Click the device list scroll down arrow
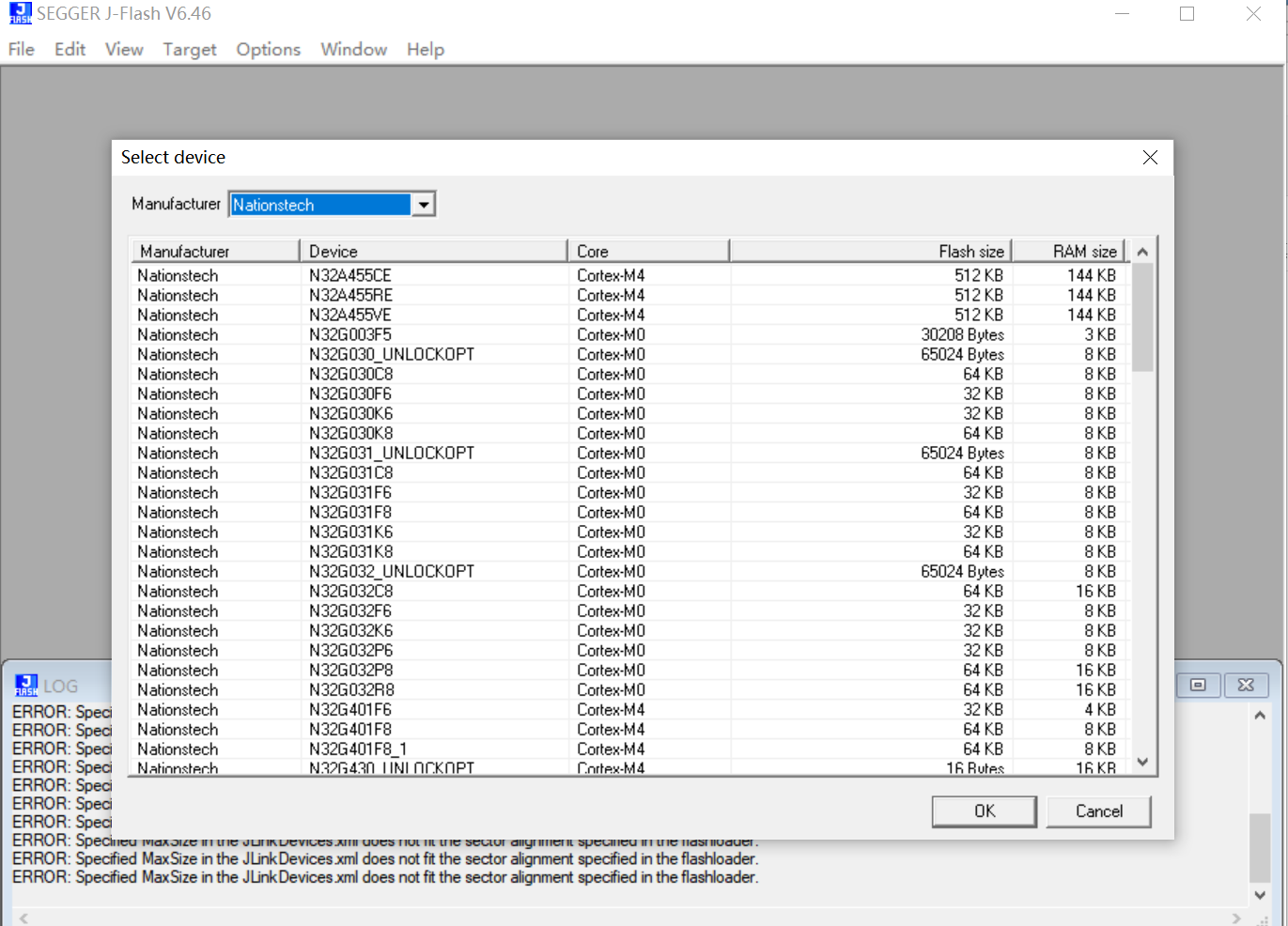 point(1142,762)
